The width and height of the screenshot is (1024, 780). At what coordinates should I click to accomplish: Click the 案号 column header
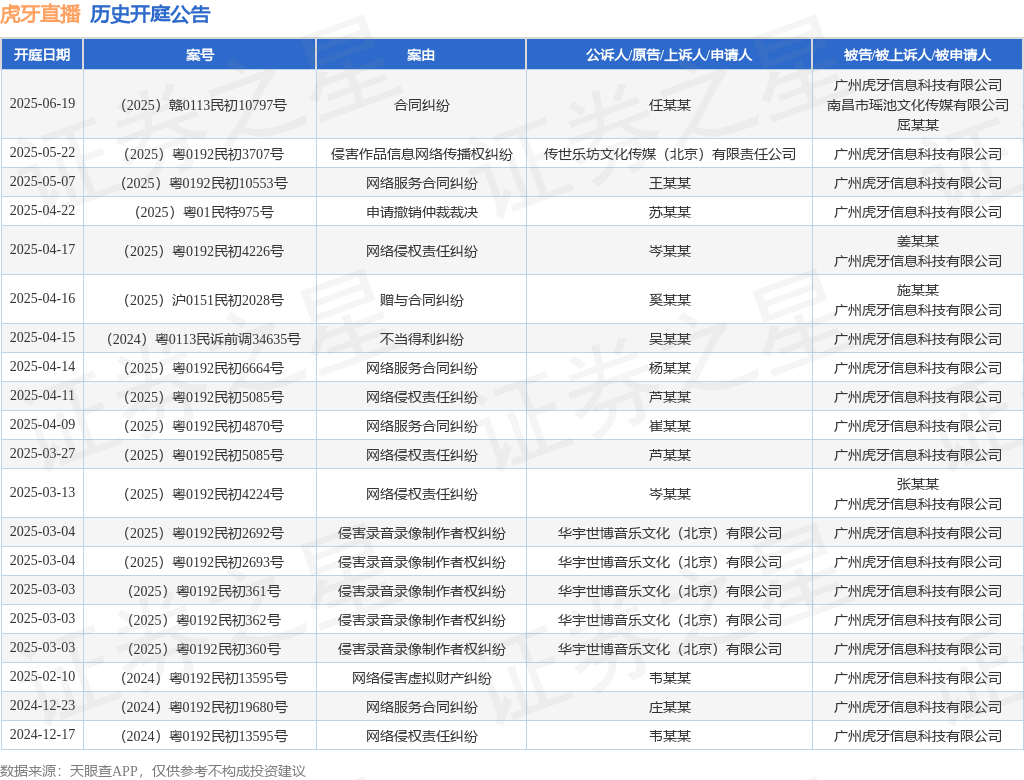click(200, 55)
